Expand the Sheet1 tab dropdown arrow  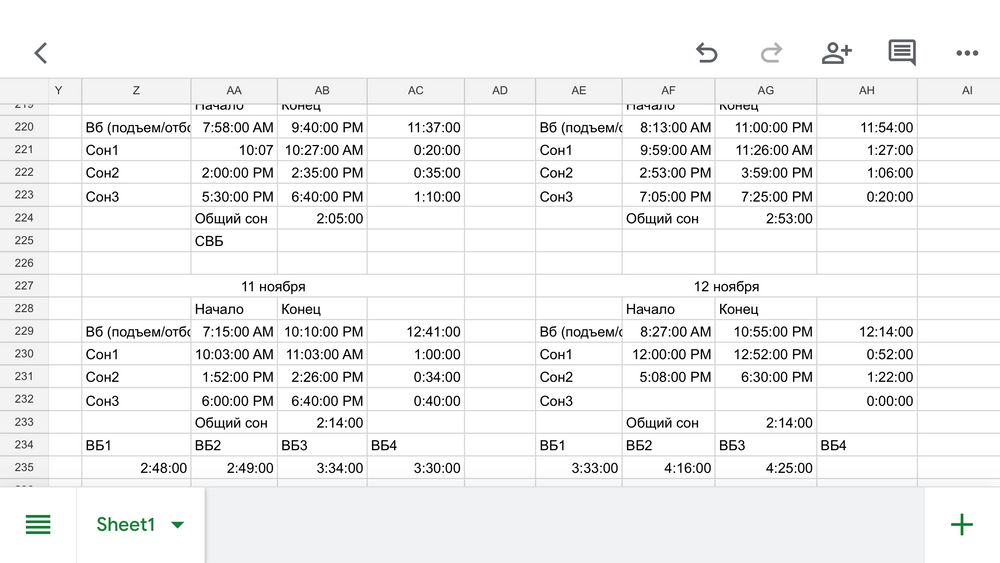coord(178,525)
